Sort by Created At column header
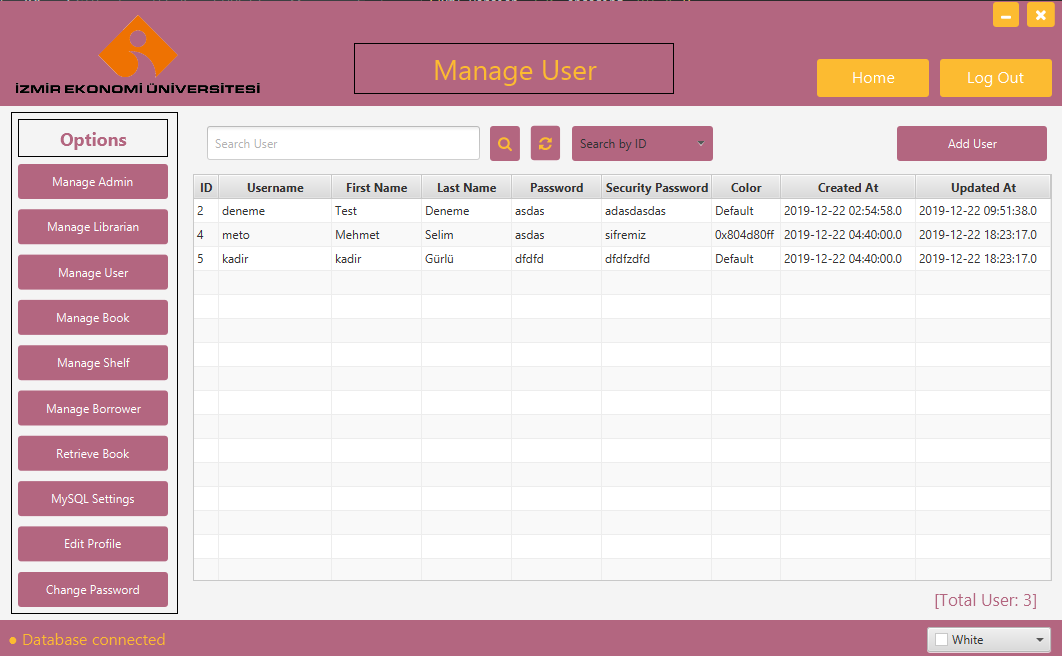 848,188
